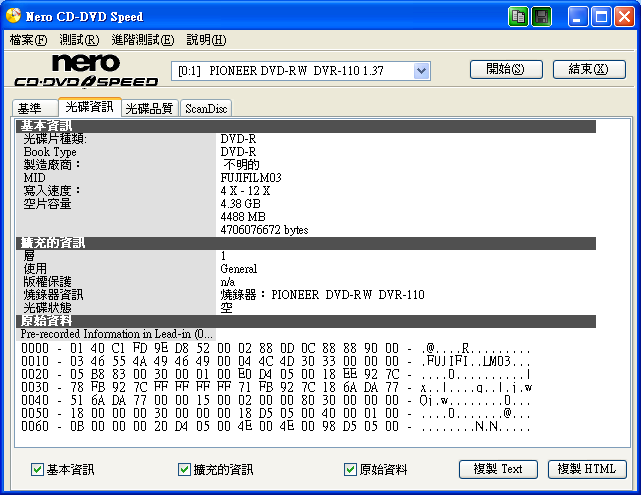Click the hex row starting 0030
The image size is (641, 495).
point(276,387)
